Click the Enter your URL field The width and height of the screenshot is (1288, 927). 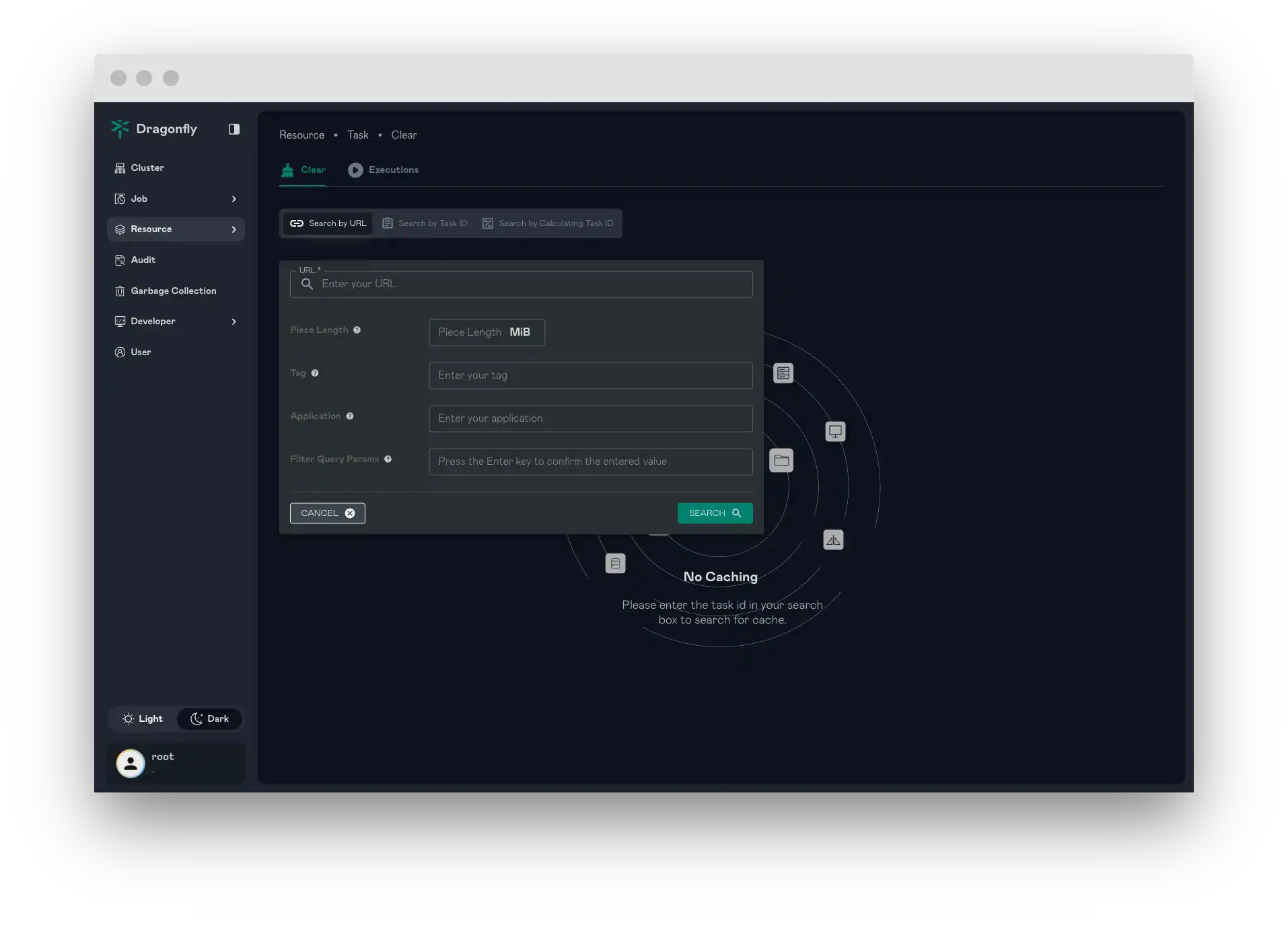tap(520, 284)
